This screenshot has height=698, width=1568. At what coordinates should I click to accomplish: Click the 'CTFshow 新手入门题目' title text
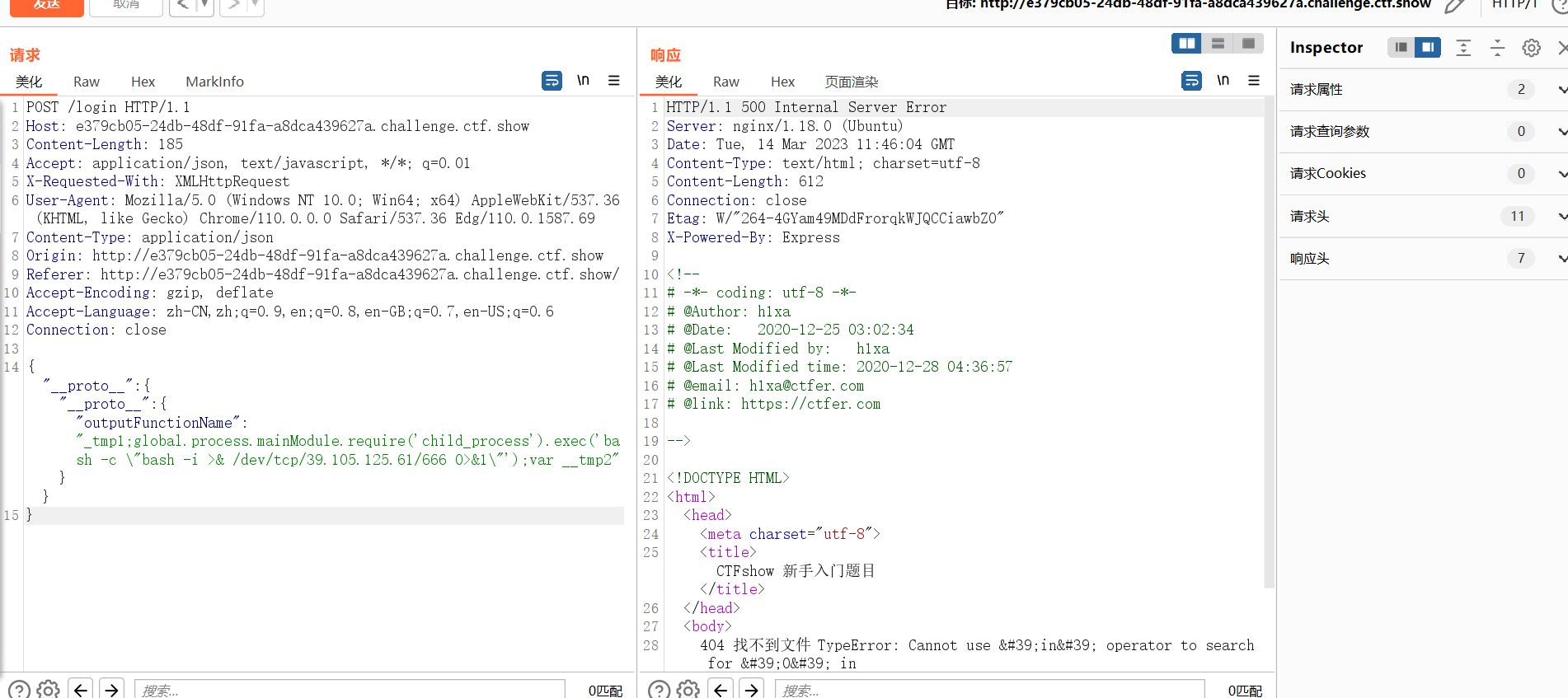[796, 571]
